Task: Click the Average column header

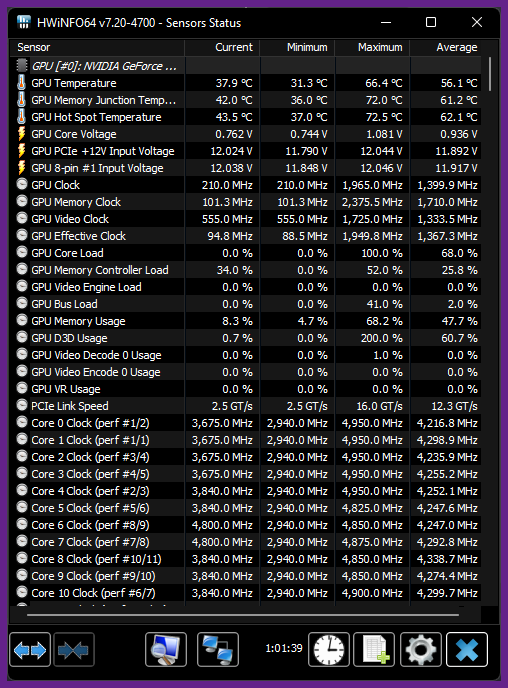Action: click(x=446, y=47)
